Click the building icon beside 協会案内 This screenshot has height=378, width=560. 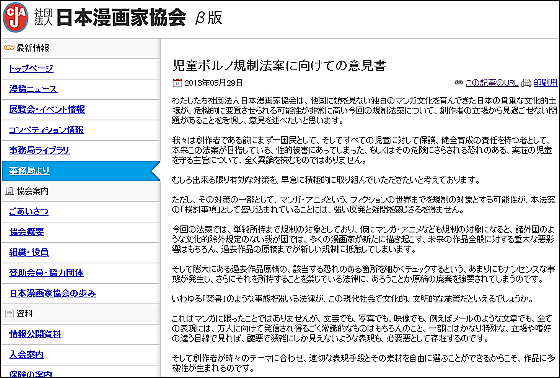point(10,191)
